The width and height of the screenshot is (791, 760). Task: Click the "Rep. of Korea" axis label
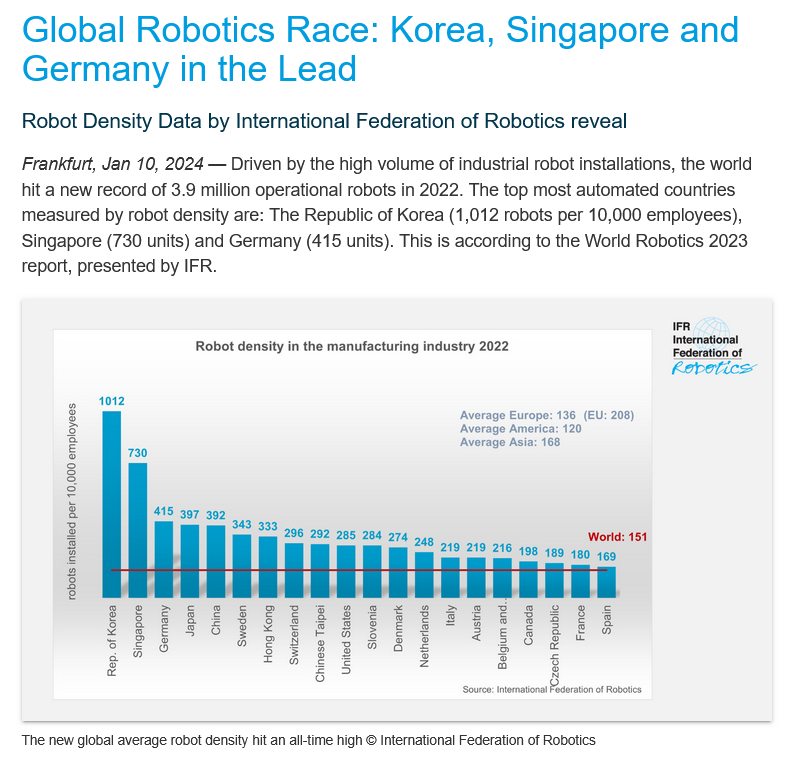(111, 640)
